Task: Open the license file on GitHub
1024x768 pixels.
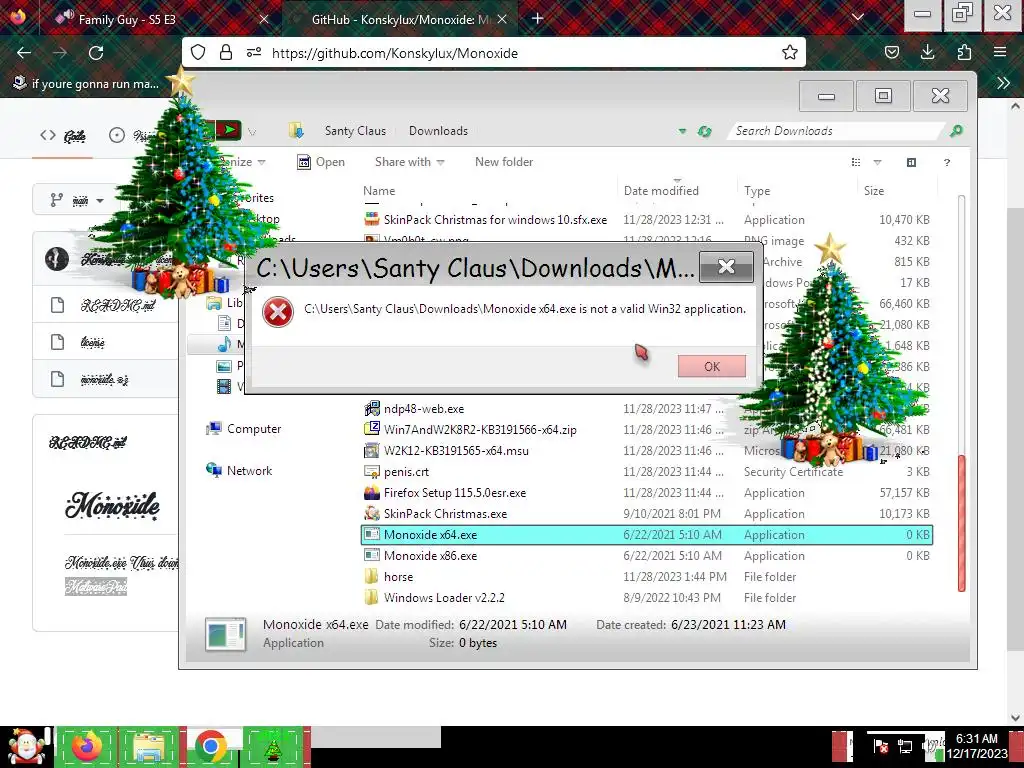Action: tap(92, 342)
